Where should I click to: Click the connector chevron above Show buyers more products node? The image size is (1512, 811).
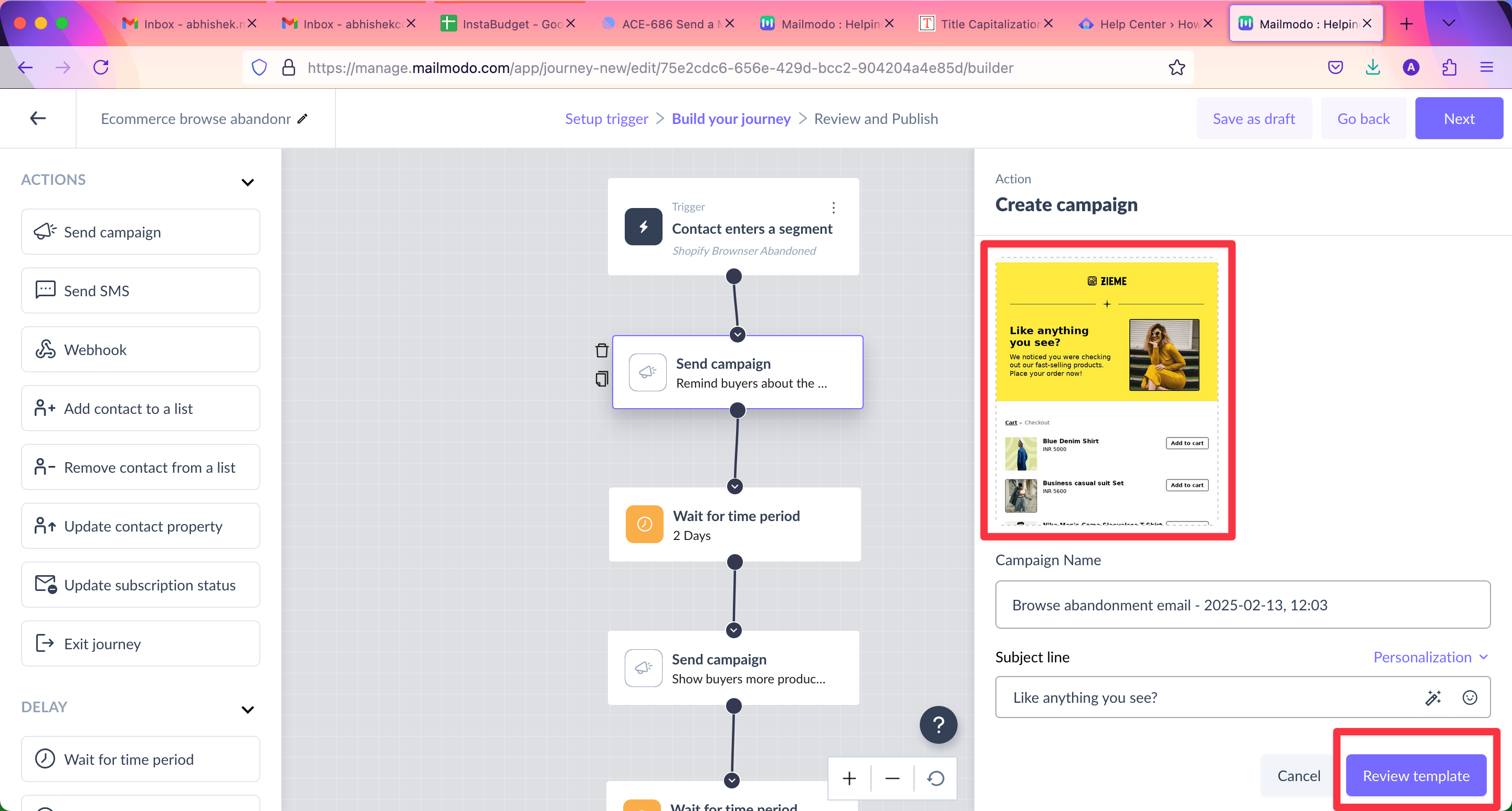click(x=734, y=630)
